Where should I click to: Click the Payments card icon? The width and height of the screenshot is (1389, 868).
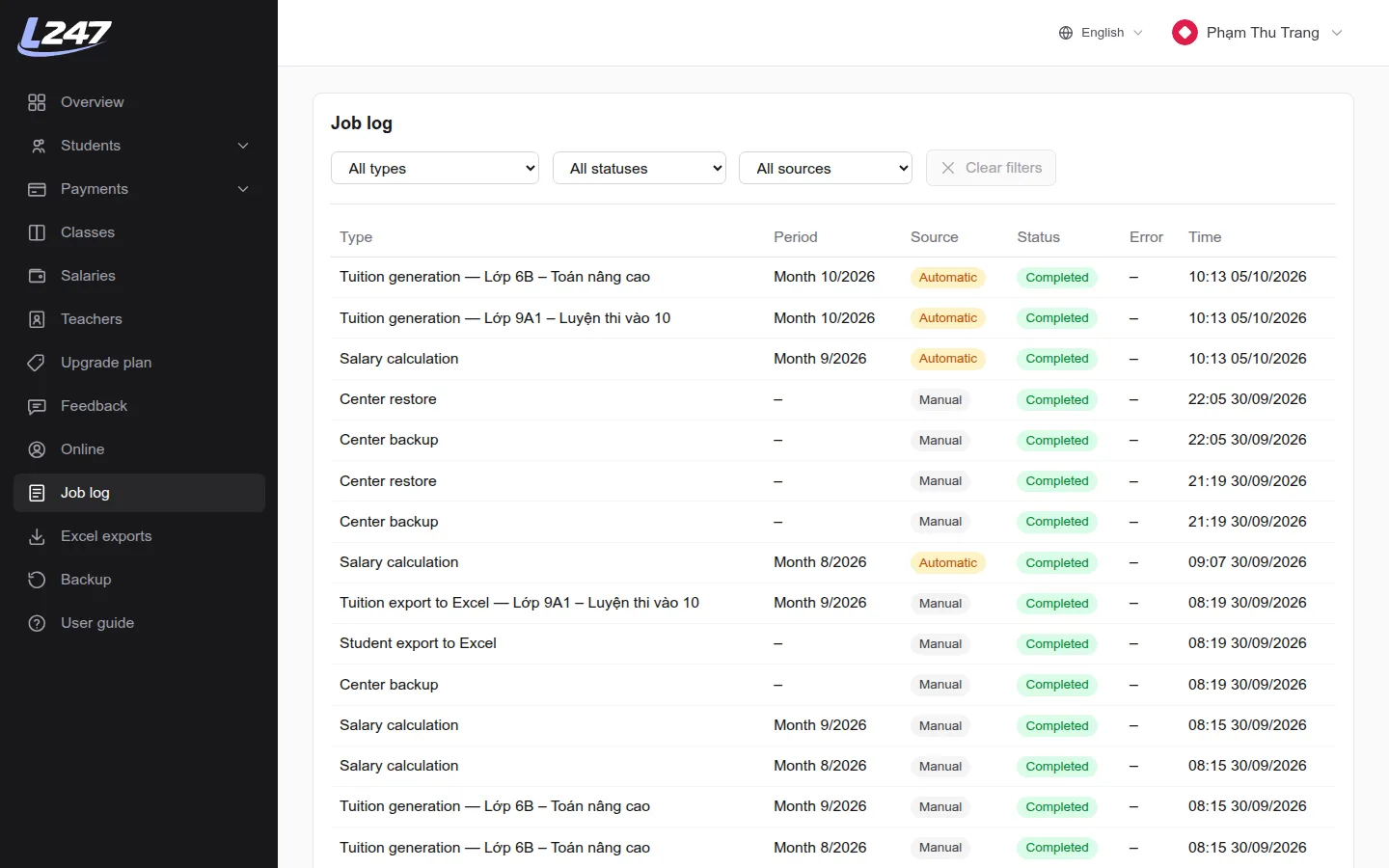click(x=37, y=189)
